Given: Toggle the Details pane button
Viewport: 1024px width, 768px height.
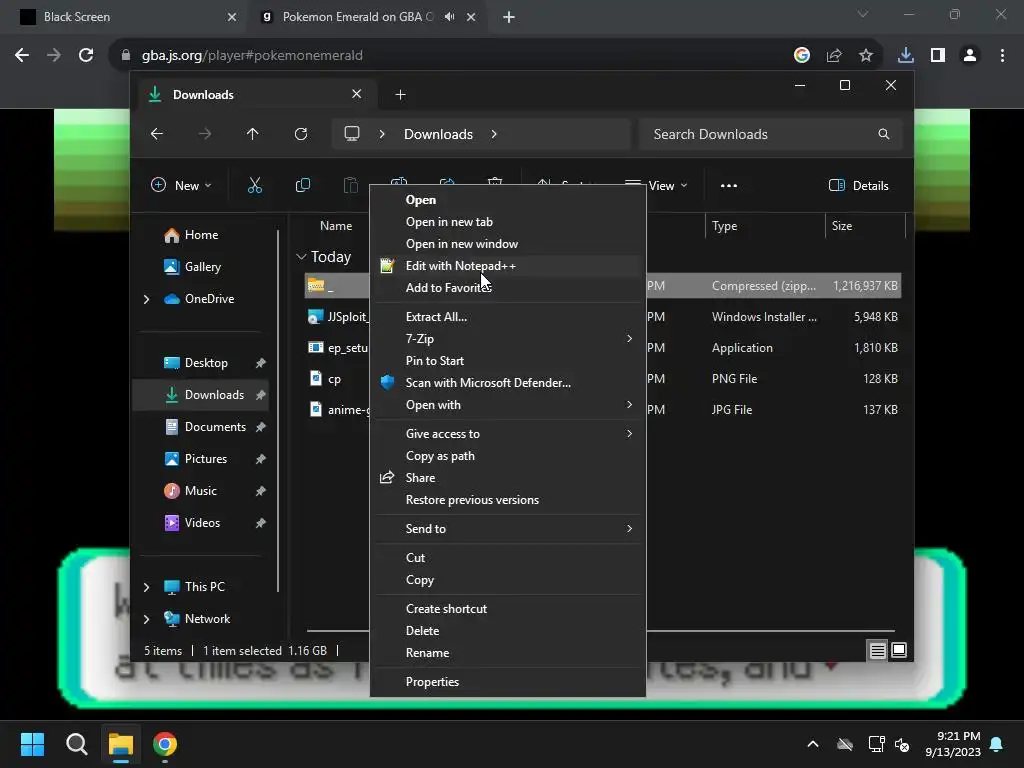Looking at the screenshot, I should [858, 185].
